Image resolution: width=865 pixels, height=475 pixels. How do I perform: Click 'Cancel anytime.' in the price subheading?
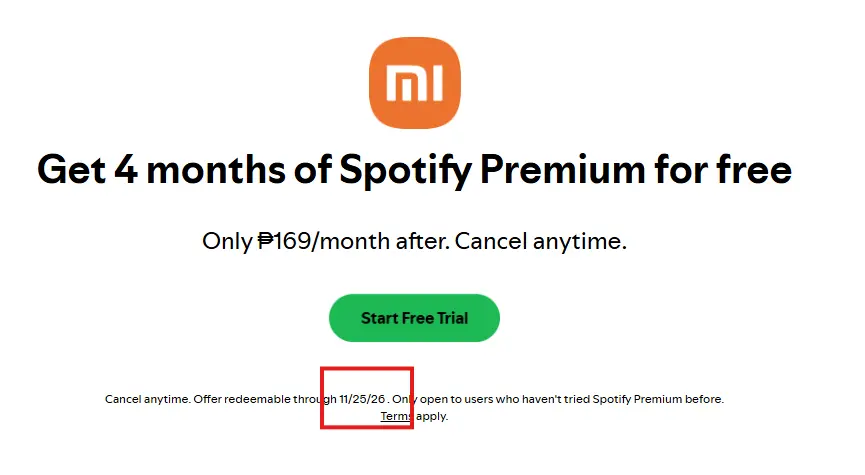[x=541, y=241]
